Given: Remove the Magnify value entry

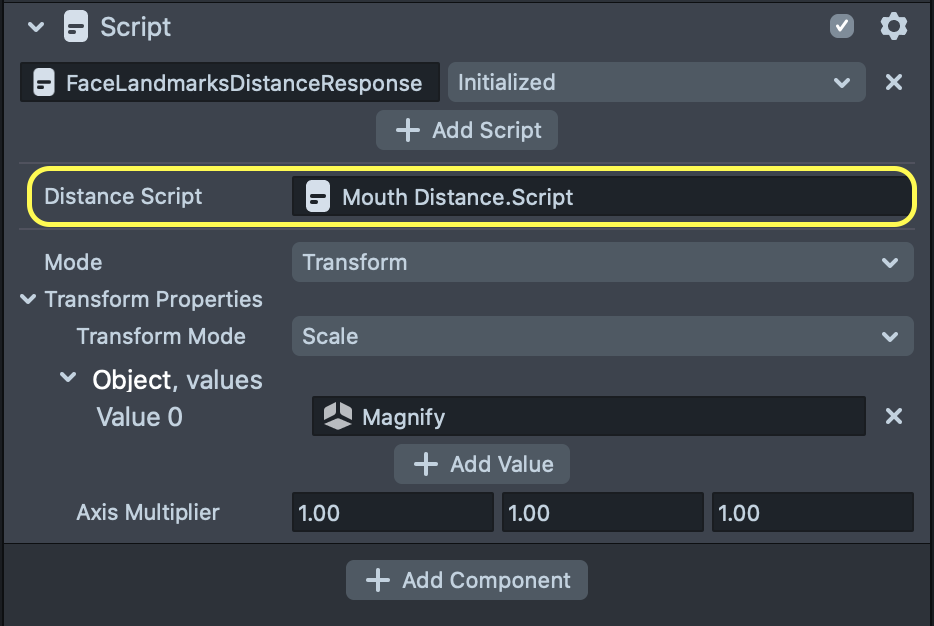Looking at the screenshot, I should (x=894, y=417).
